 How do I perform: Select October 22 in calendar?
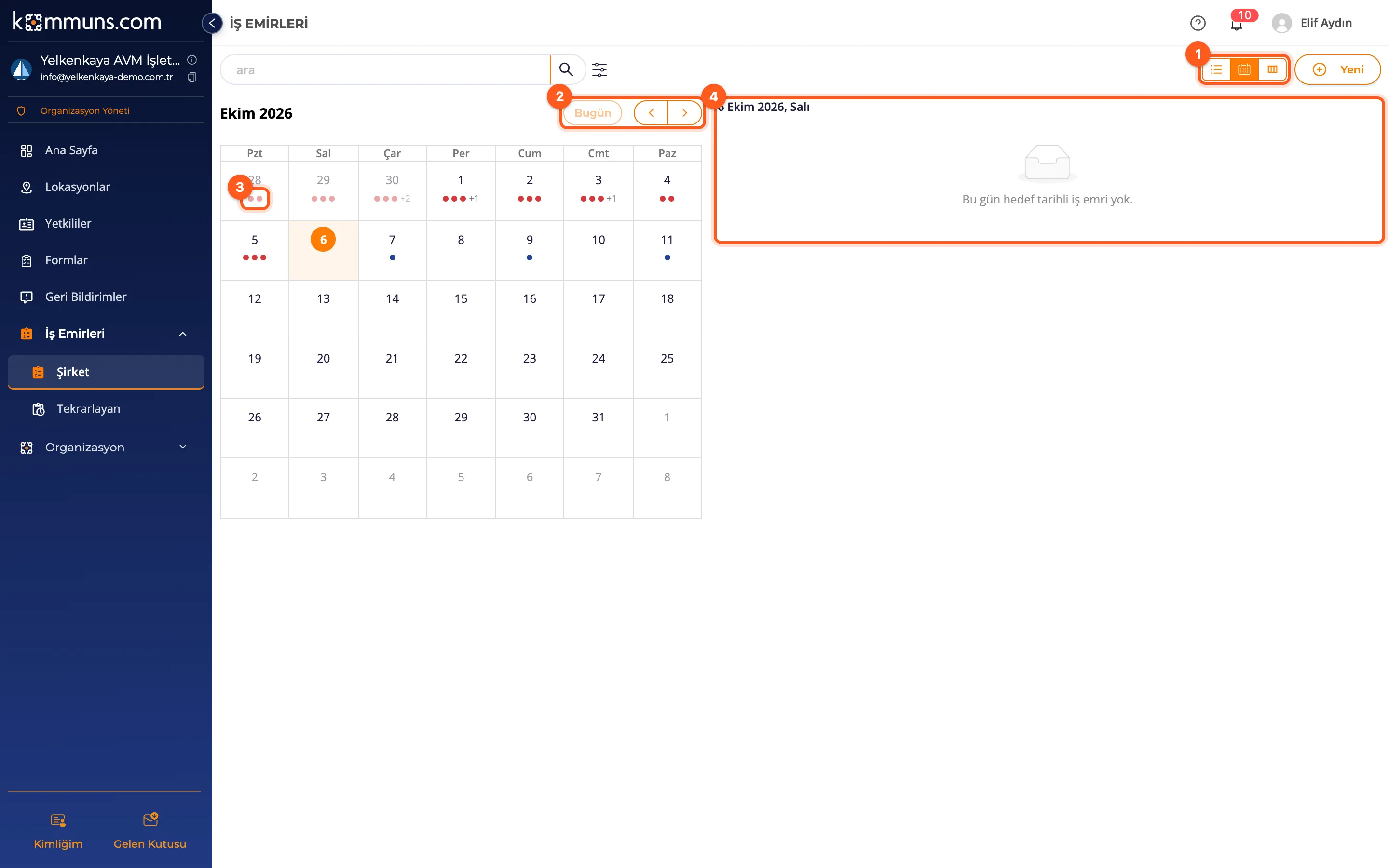tap(461, 369)
